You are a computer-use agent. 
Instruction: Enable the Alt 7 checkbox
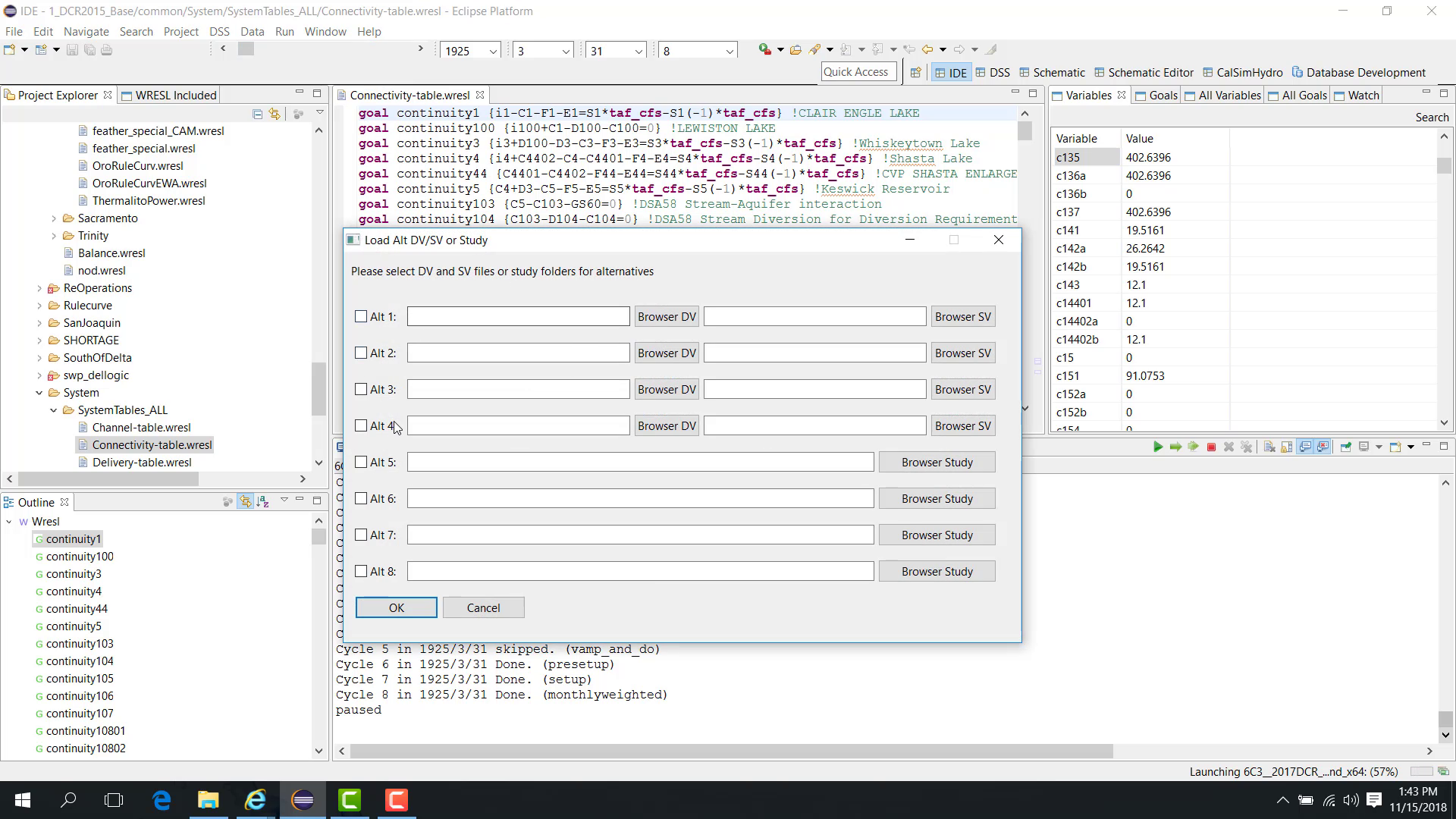pyautogui.click(x=361, y=535)
